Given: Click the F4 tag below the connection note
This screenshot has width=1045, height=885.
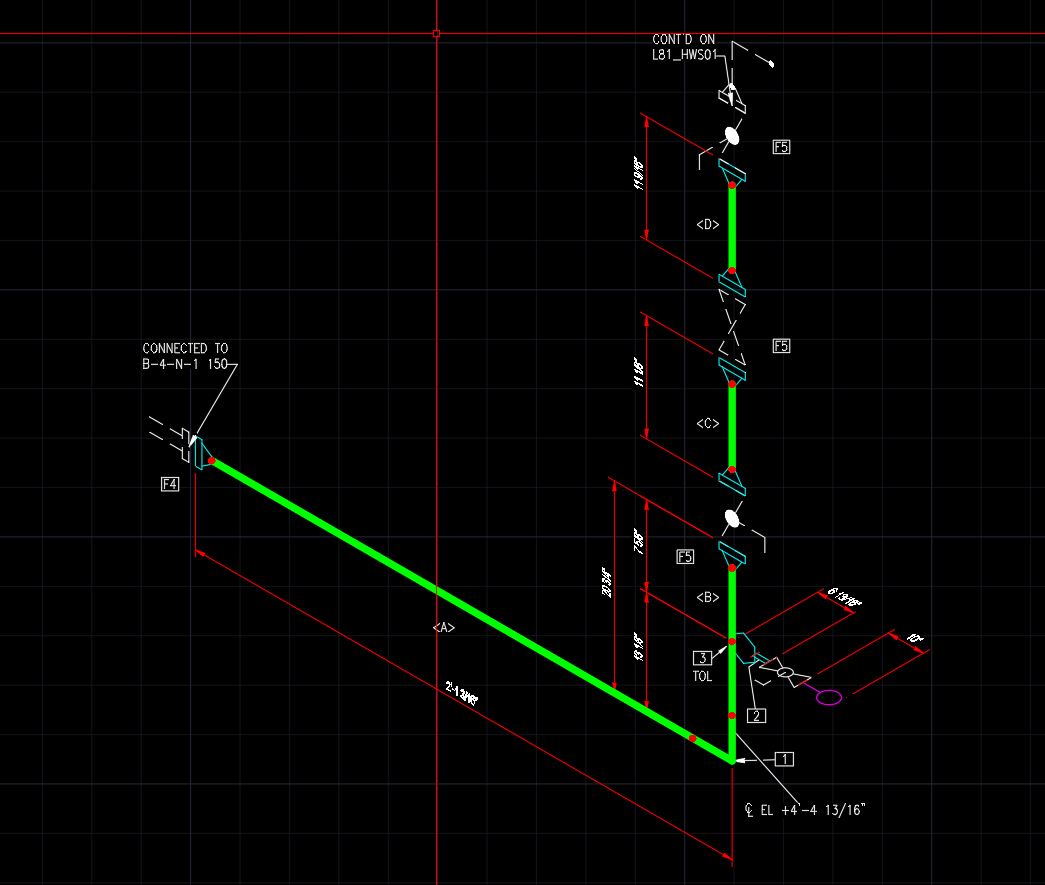Looking at the screenshot, I should [170, 483].
